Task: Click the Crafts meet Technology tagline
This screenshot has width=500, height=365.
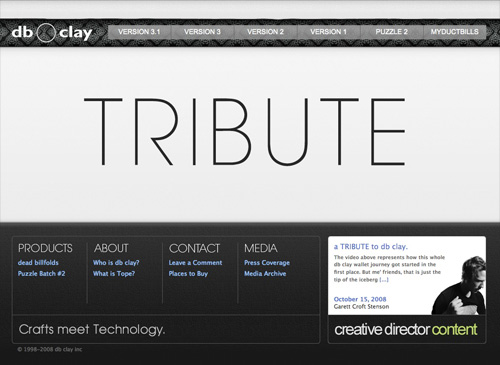Action: pos(92,329)
